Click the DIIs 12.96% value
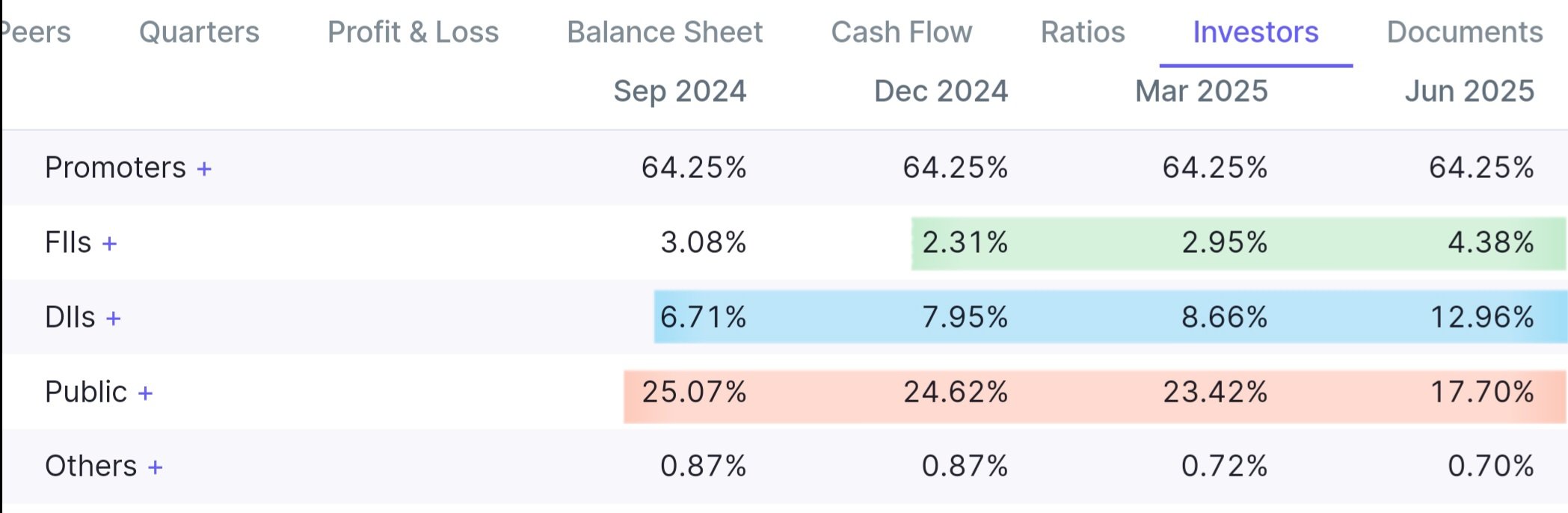 click(x=1482, y=317)
